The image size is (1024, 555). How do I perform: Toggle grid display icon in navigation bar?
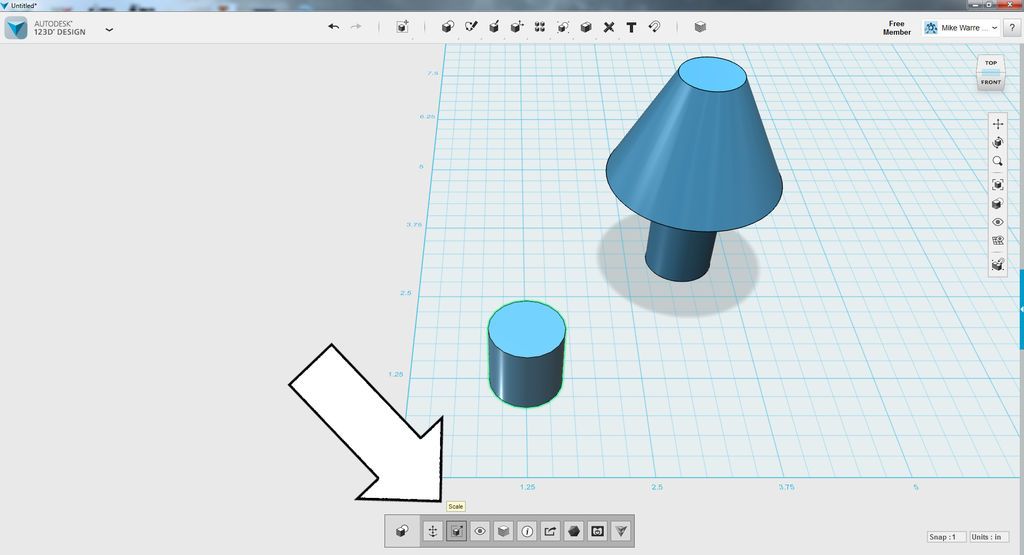pos(997,240)
